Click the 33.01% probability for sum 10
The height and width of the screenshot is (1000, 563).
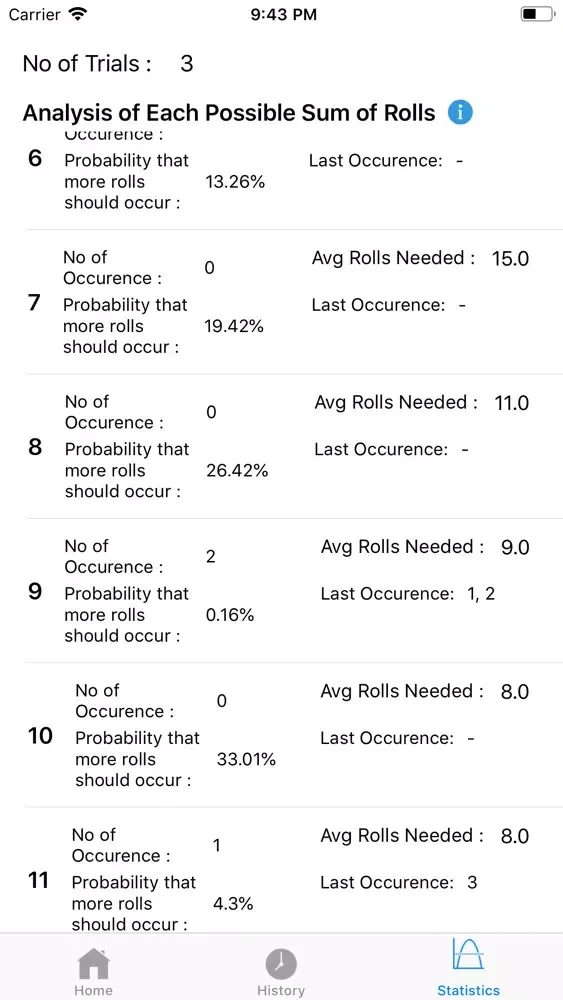[x=246, y=760]
